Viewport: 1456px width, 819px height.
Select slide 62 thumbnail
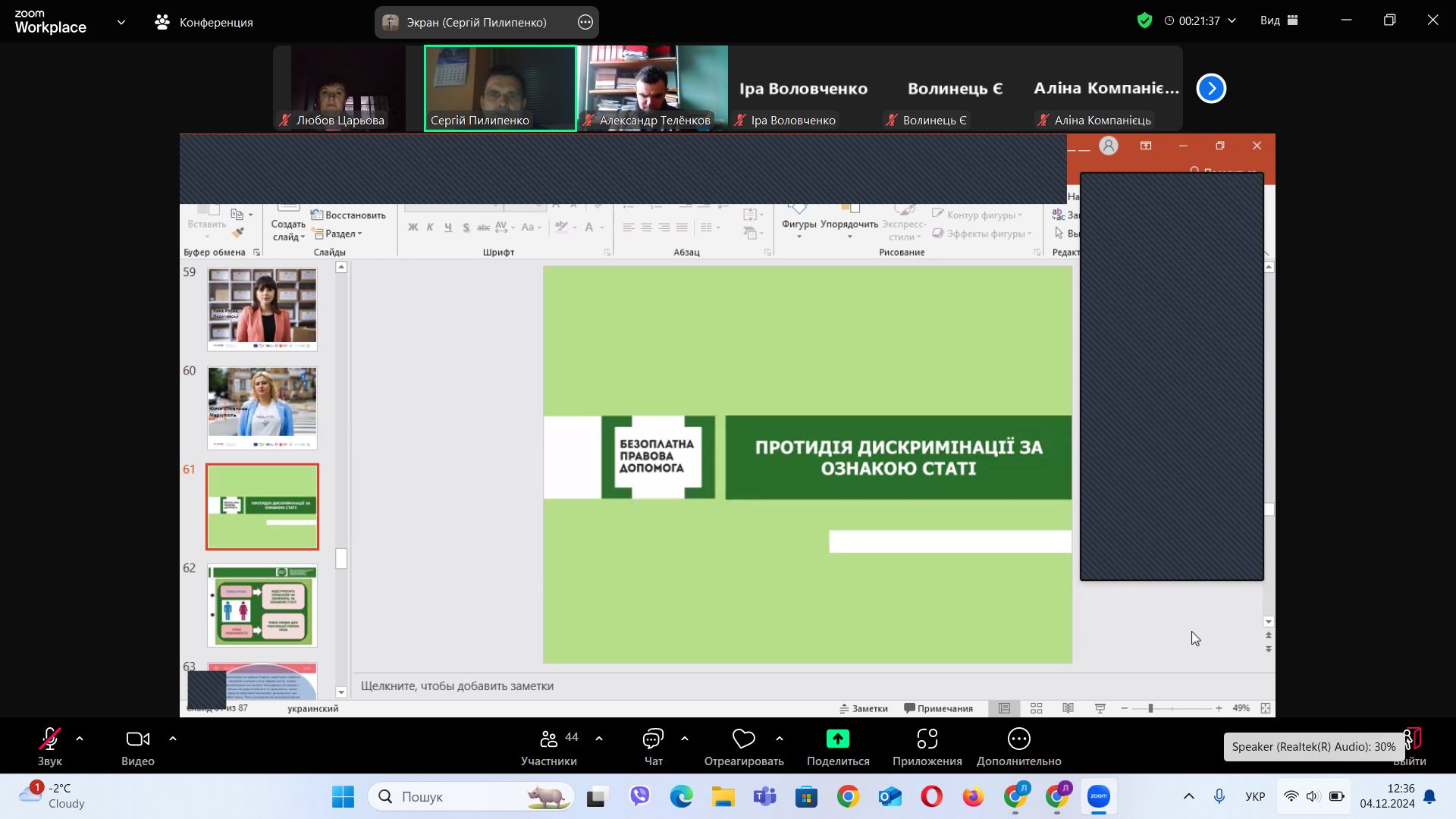pos(262,605)
